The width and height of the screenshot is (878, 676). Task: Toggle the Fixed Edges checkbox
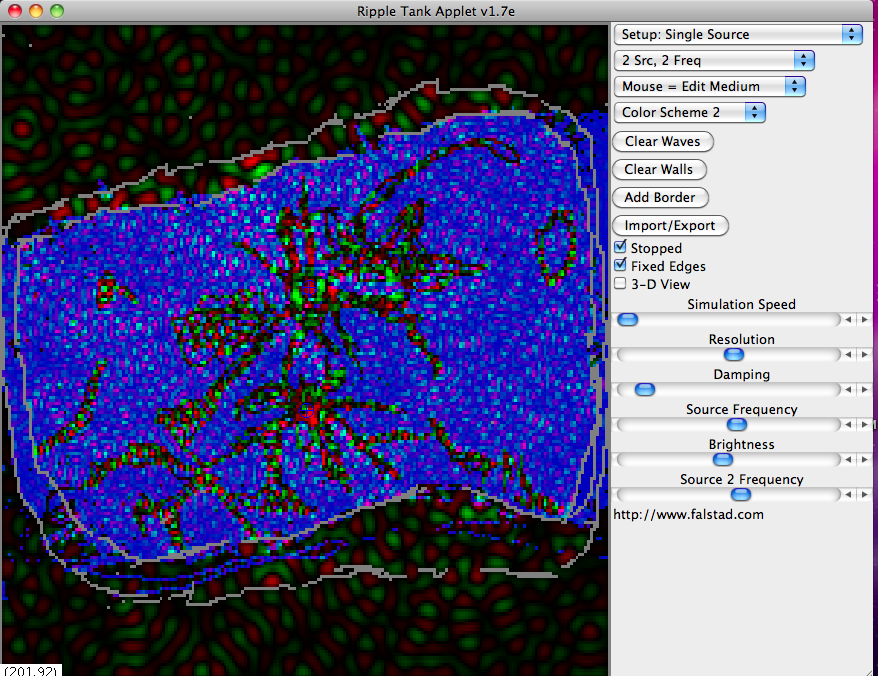620,265
